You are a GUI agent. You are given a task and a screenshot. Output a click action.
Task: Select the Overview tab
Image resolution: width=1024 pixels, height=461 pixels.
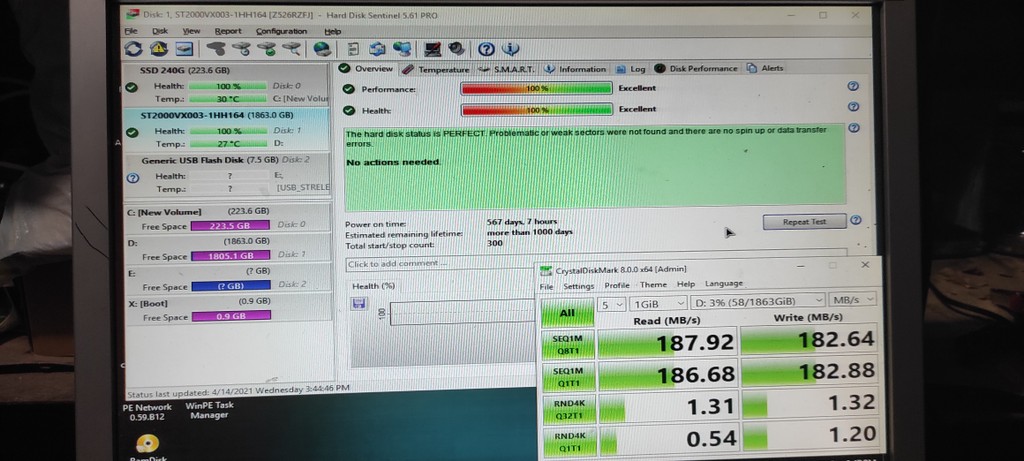click(367, 69)
